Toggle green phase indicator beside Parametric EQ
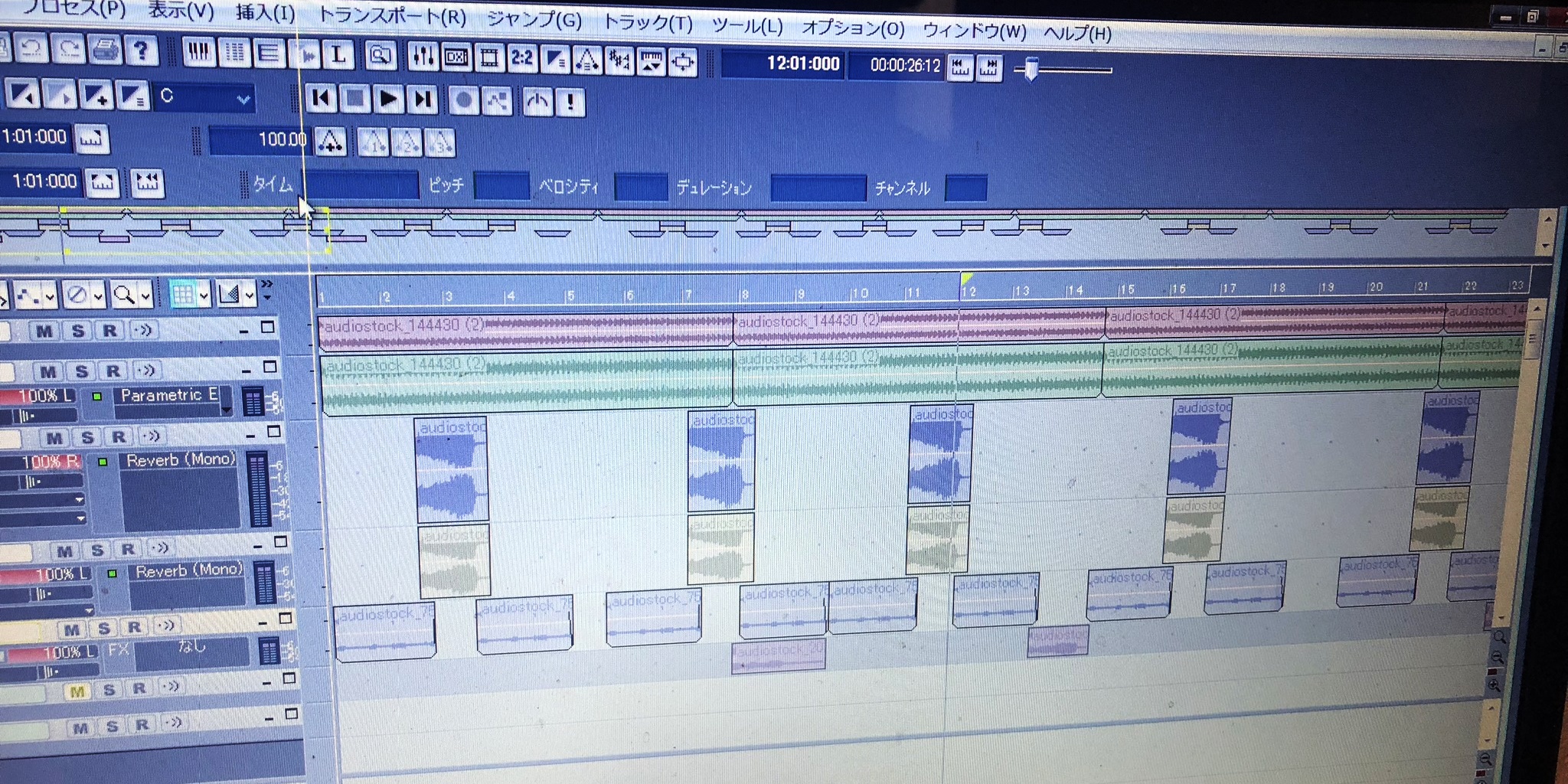The width and height of the screenshot is (1568, 784). (97, 397)
